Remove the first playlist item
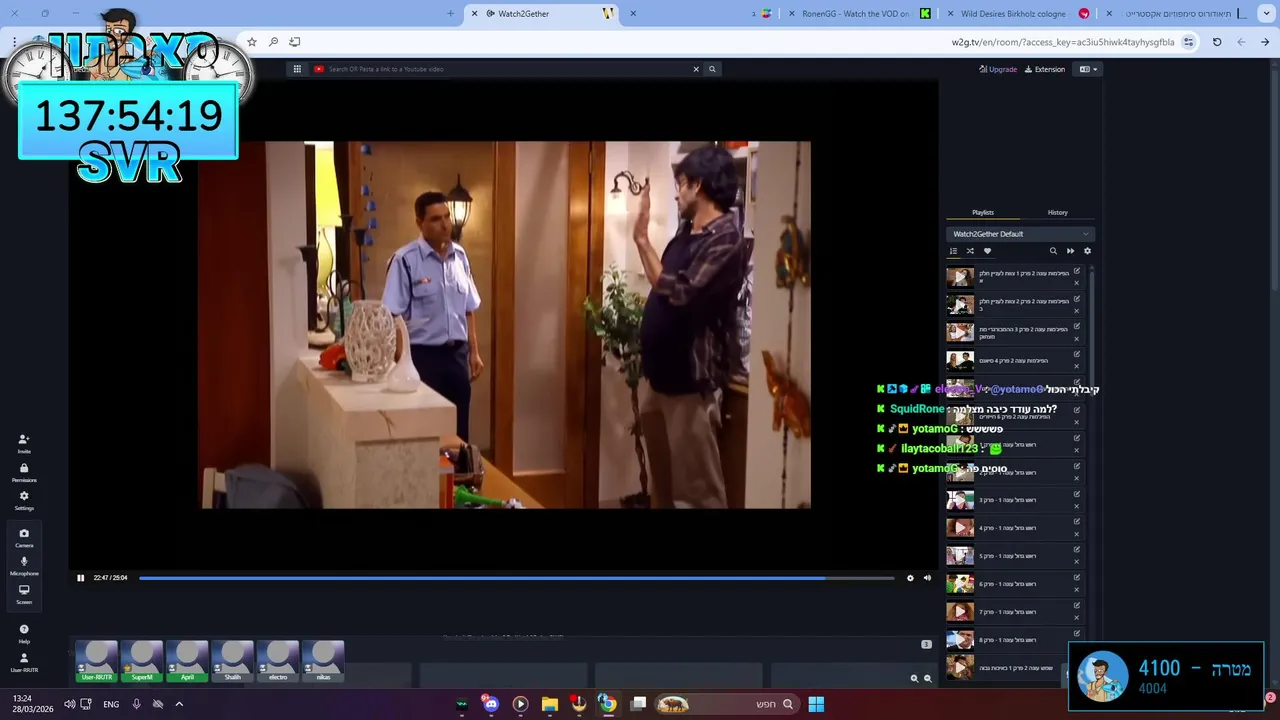Image resolution: width=1280 pixels, height=720 pixels. [x=1077, y=283]
